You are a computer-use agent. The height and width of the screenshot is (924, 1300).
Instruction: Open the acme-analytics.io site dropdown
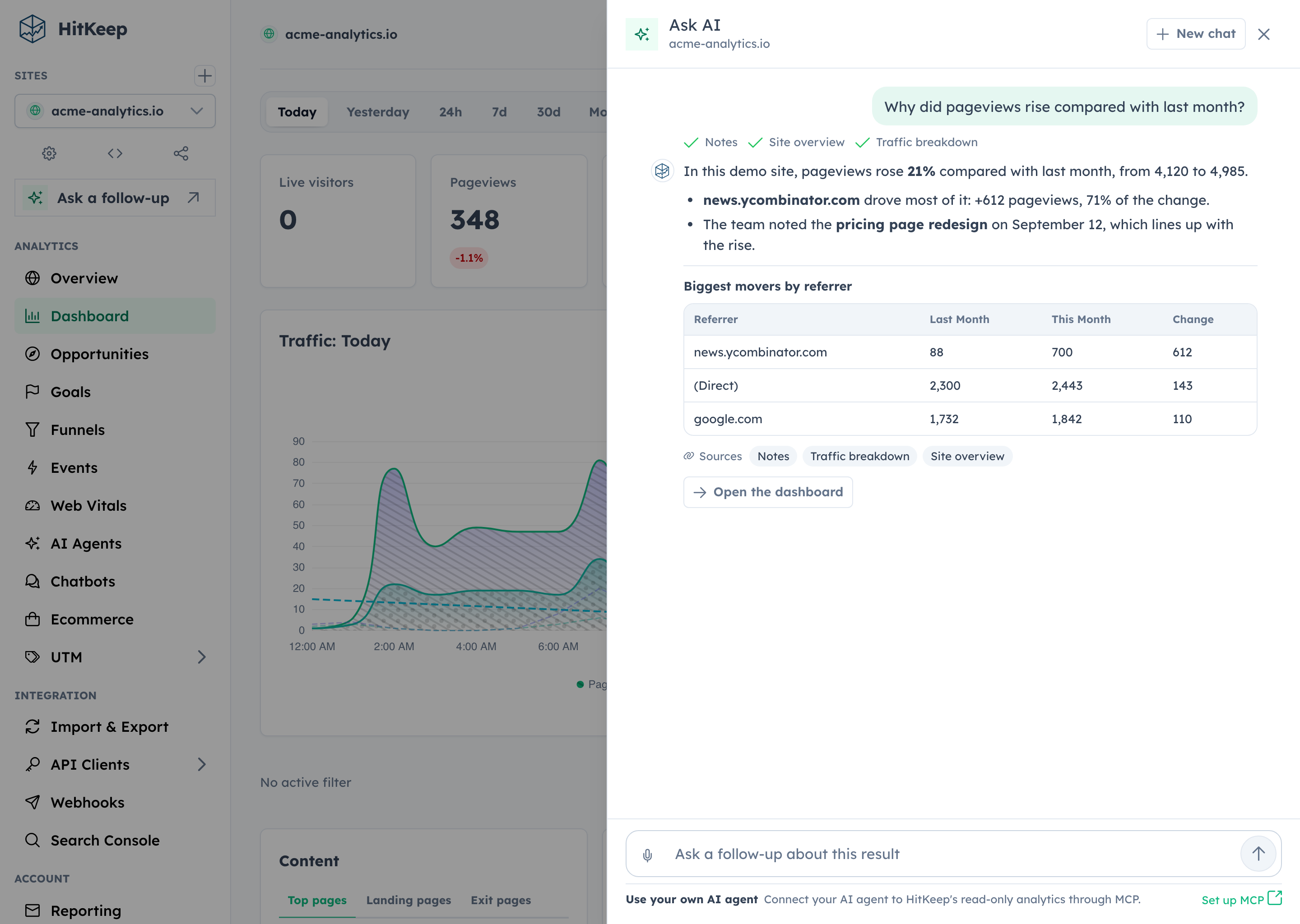115,111
